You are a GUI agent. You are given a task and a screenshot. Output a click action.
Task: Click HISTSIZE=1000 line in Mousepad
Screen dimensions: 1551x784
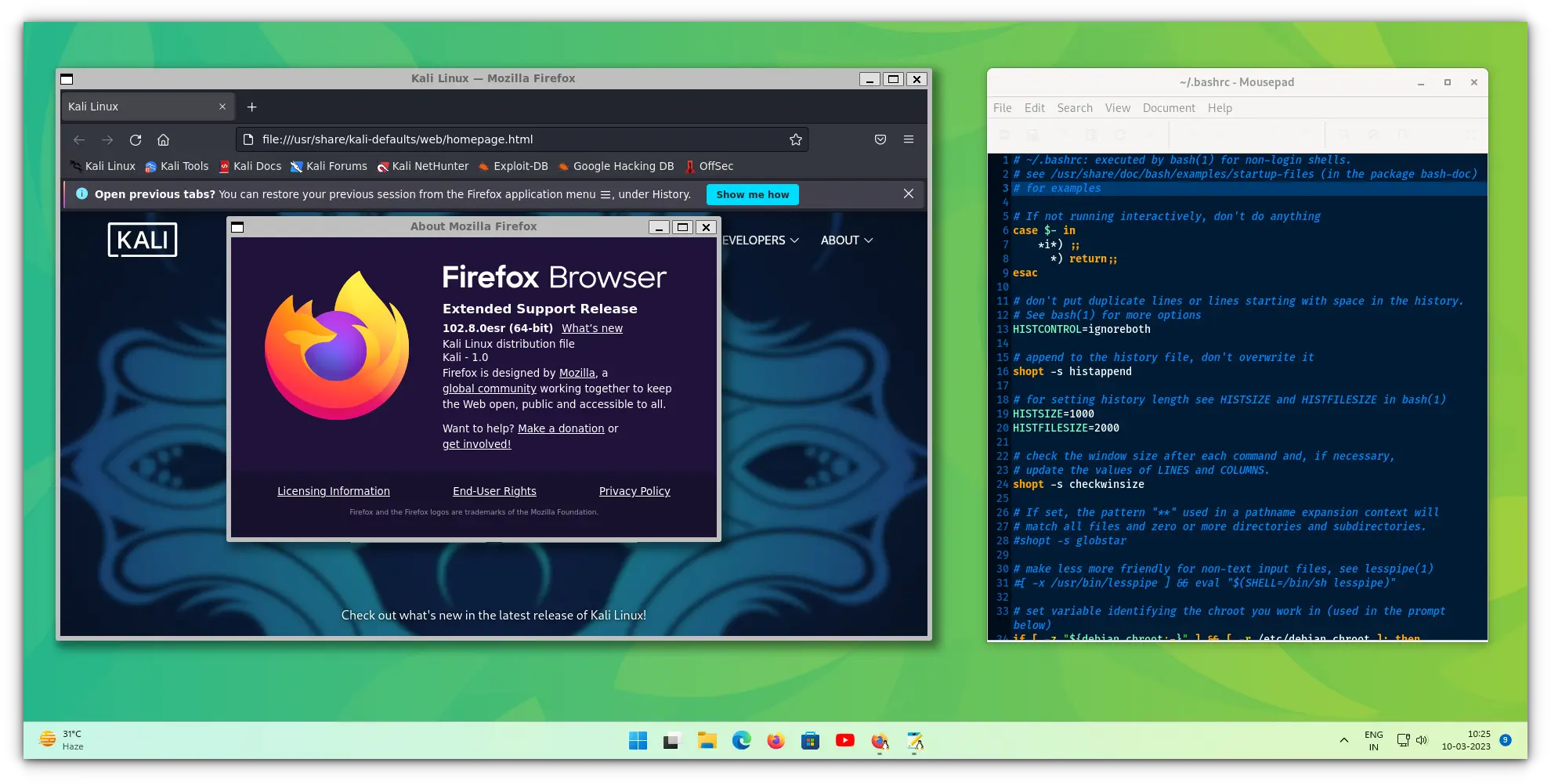(x=1054, y=414)
